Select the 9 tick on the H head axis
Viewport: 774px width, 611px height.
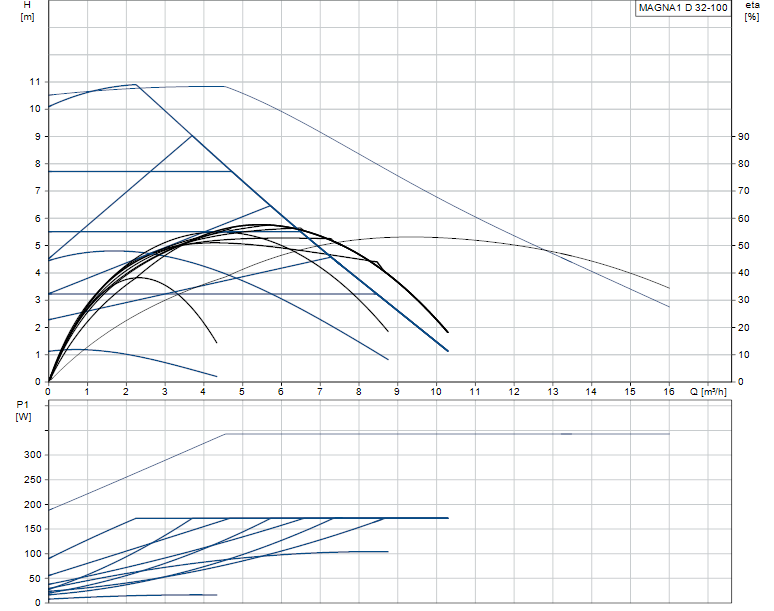coord(38,136)
